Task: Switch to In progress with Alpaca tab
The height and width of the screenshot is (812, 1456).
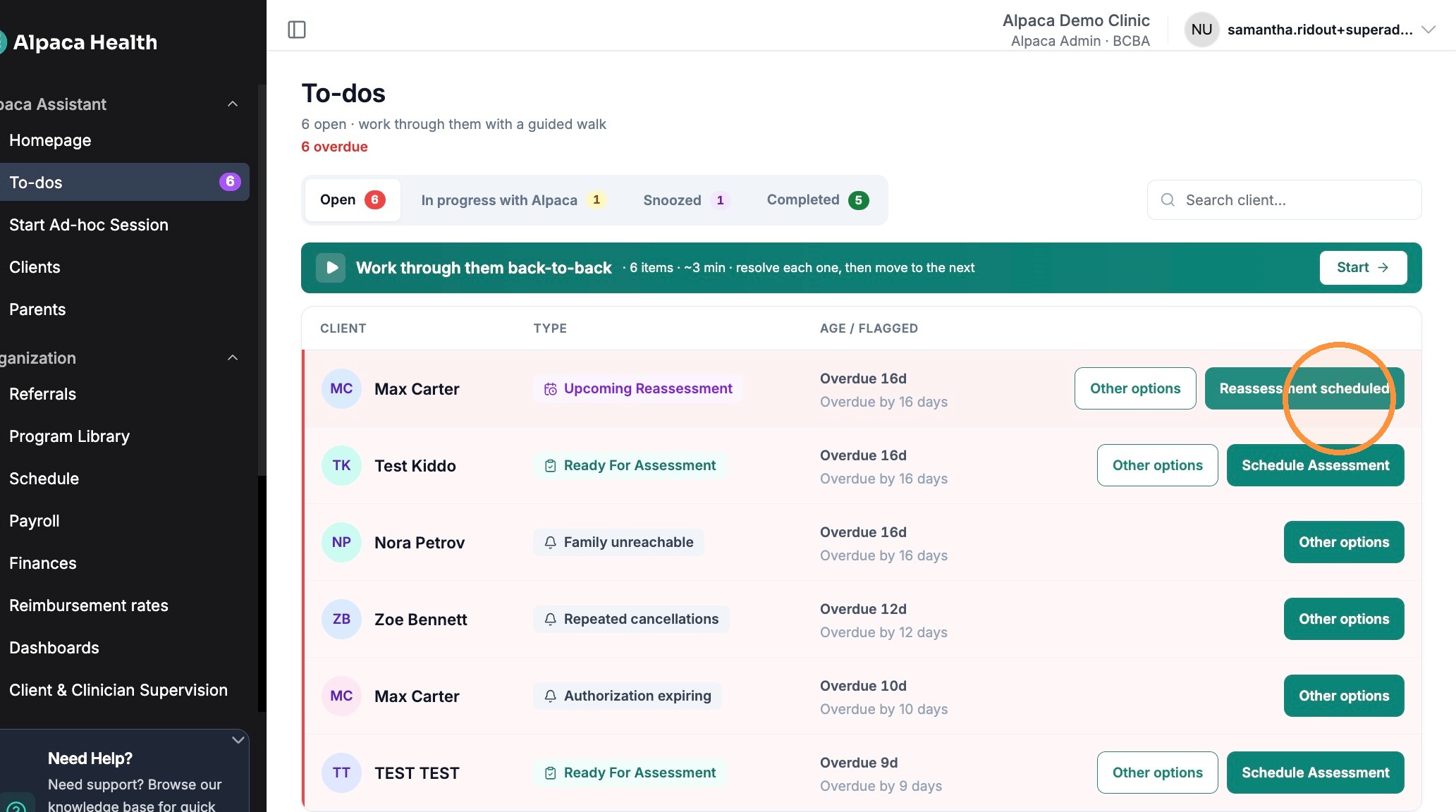Action: pyautogui.click(x=513, y=200)
